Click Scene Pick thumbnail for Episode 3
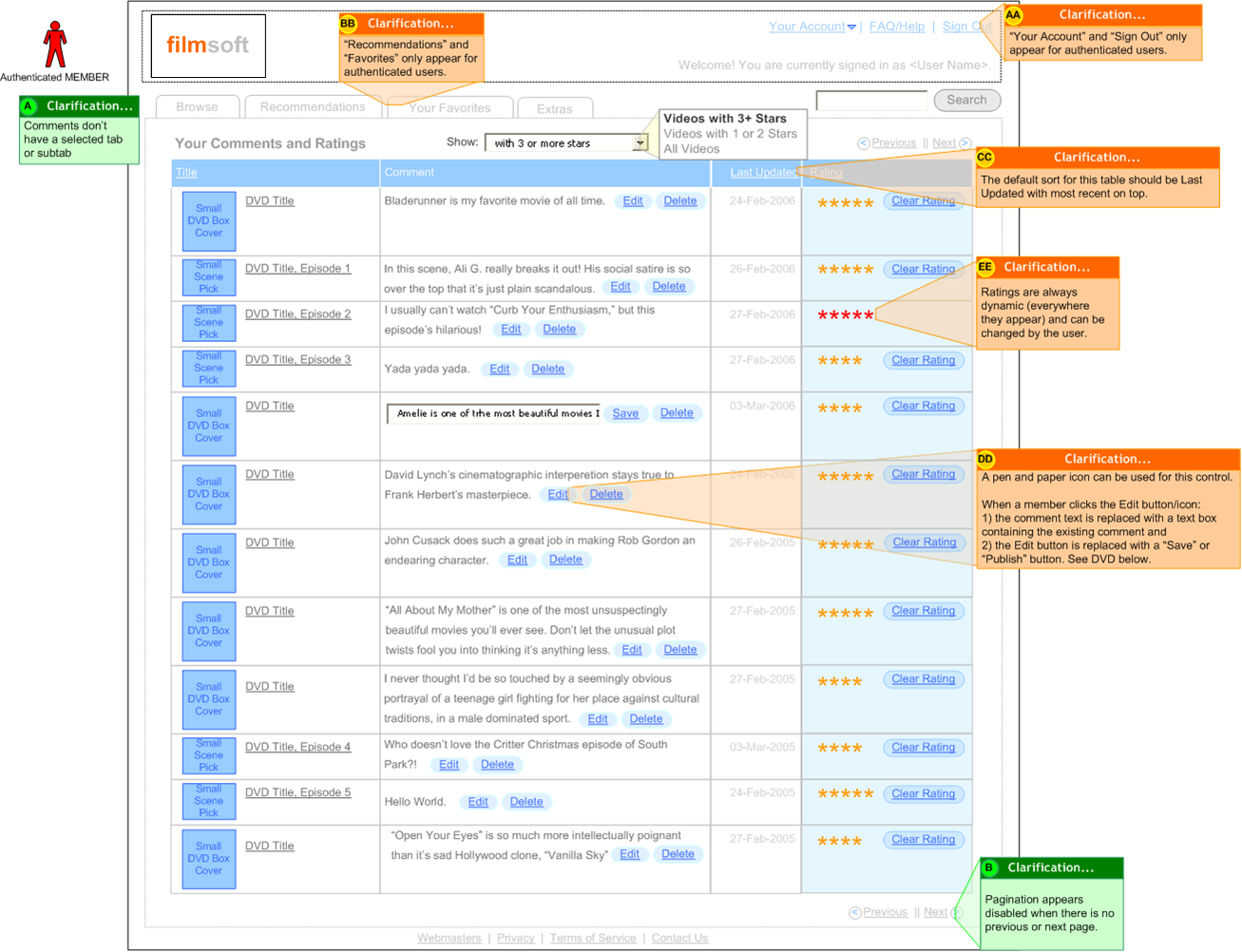Screen dimensions: 1242x952 point(209,369)
